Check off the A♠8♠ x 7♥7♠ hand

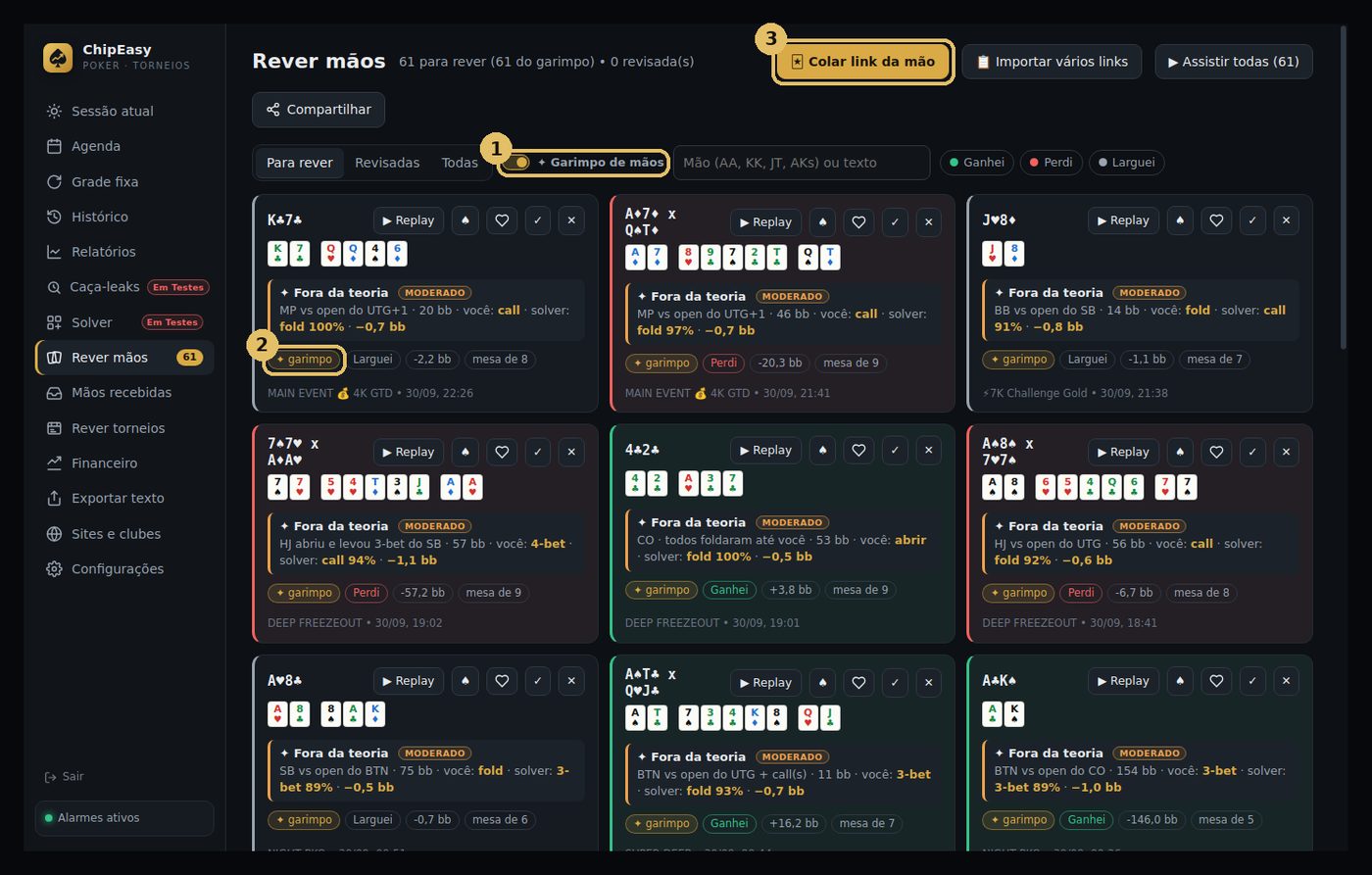(1252, 452)
